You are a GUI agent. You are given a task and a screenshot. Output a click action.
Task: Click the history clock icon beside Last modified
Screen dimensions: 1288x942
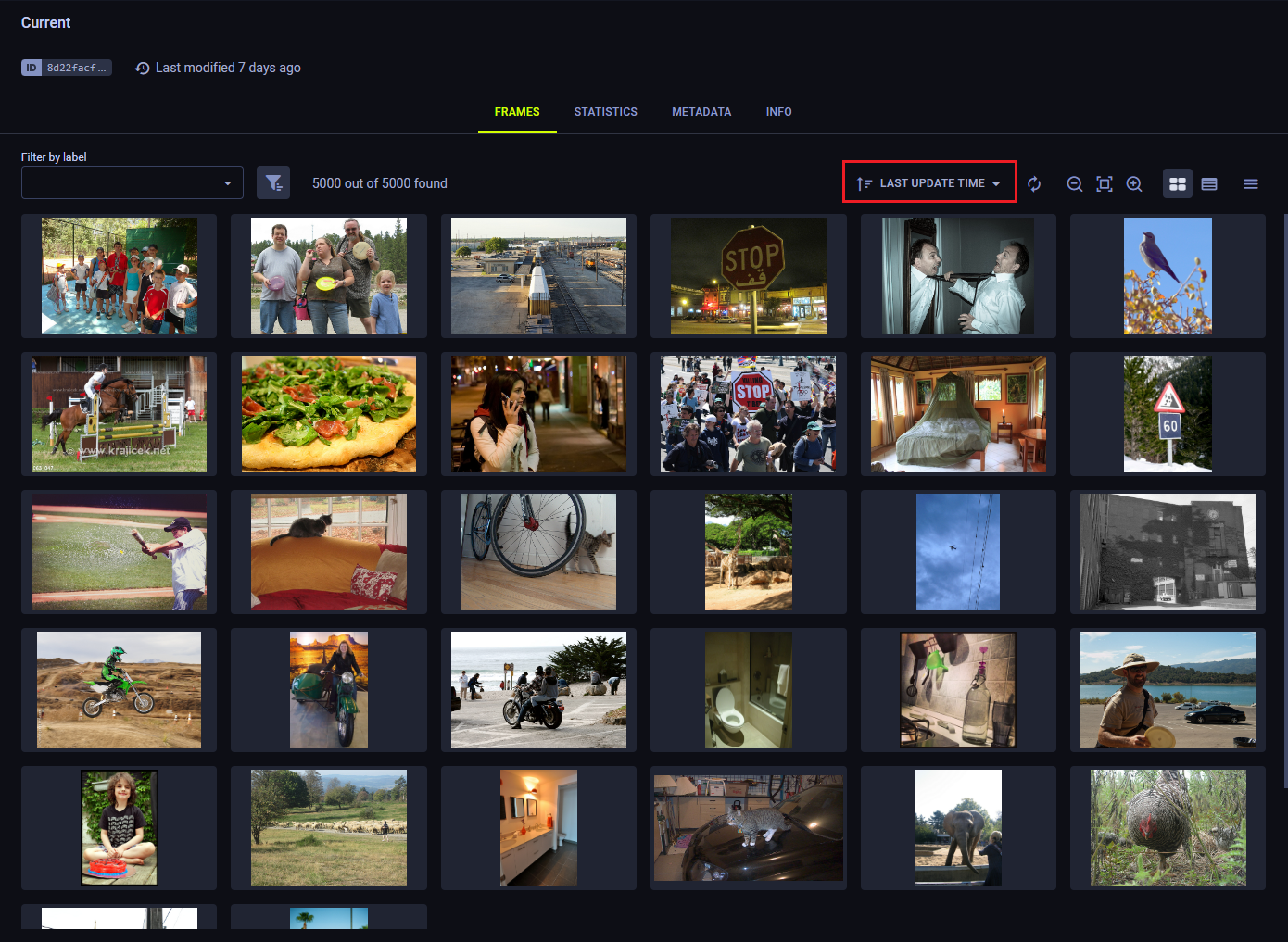point(142,68)
